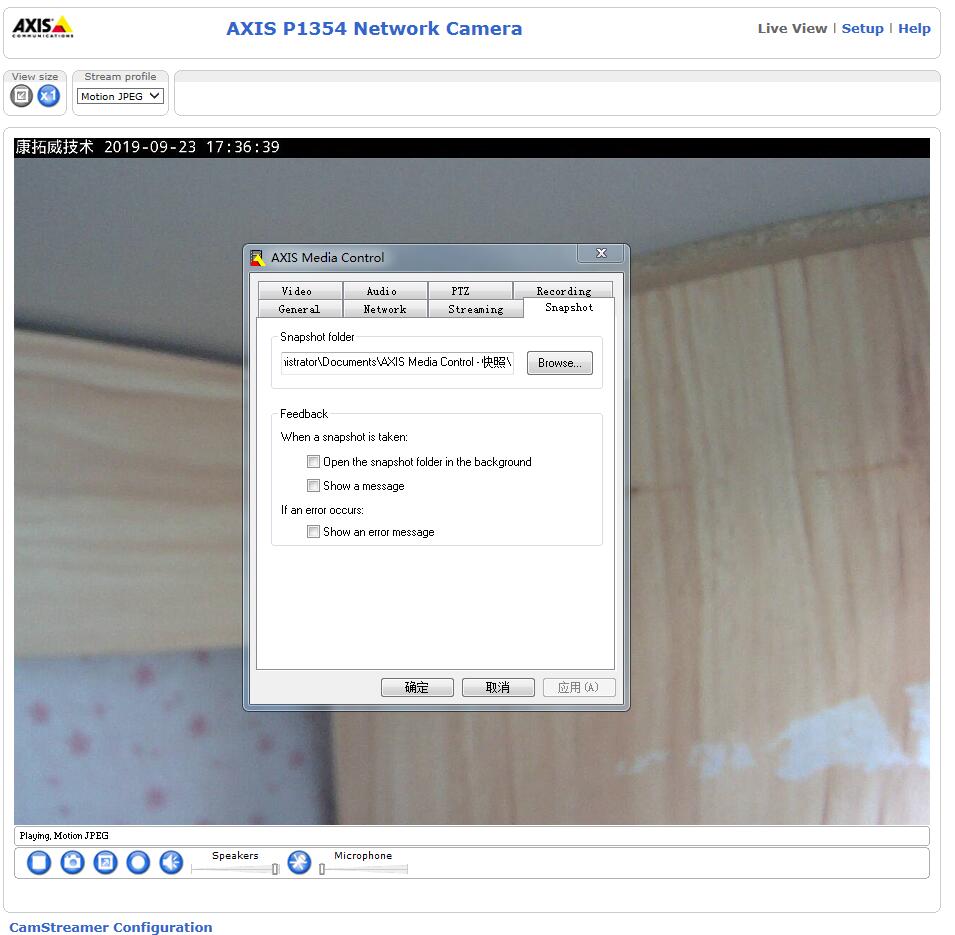This screenshot has height=935, width=955.
Task: Click the fit-to-window view size icon
Action: pyautogui.click(x=22, y=96)
